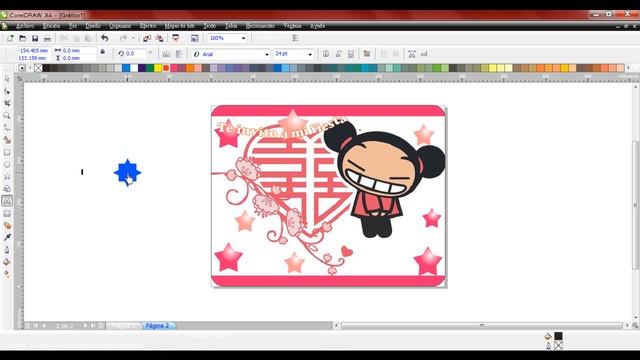Click the X position value field
This screenshot has height=360, width=640.
33,51
